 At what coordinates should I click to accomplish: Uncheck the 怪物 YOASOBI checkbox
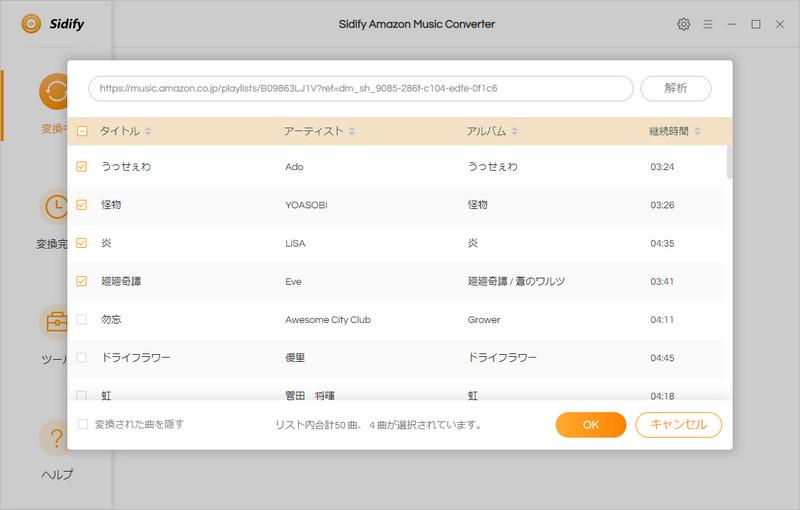[82, 205]
